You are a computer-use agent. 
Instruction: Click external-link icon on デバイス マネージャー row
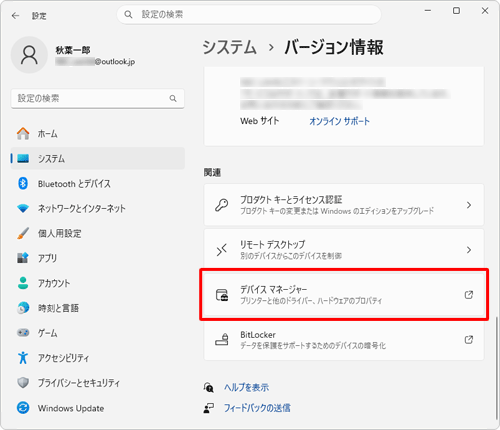(x=469, y=295)
